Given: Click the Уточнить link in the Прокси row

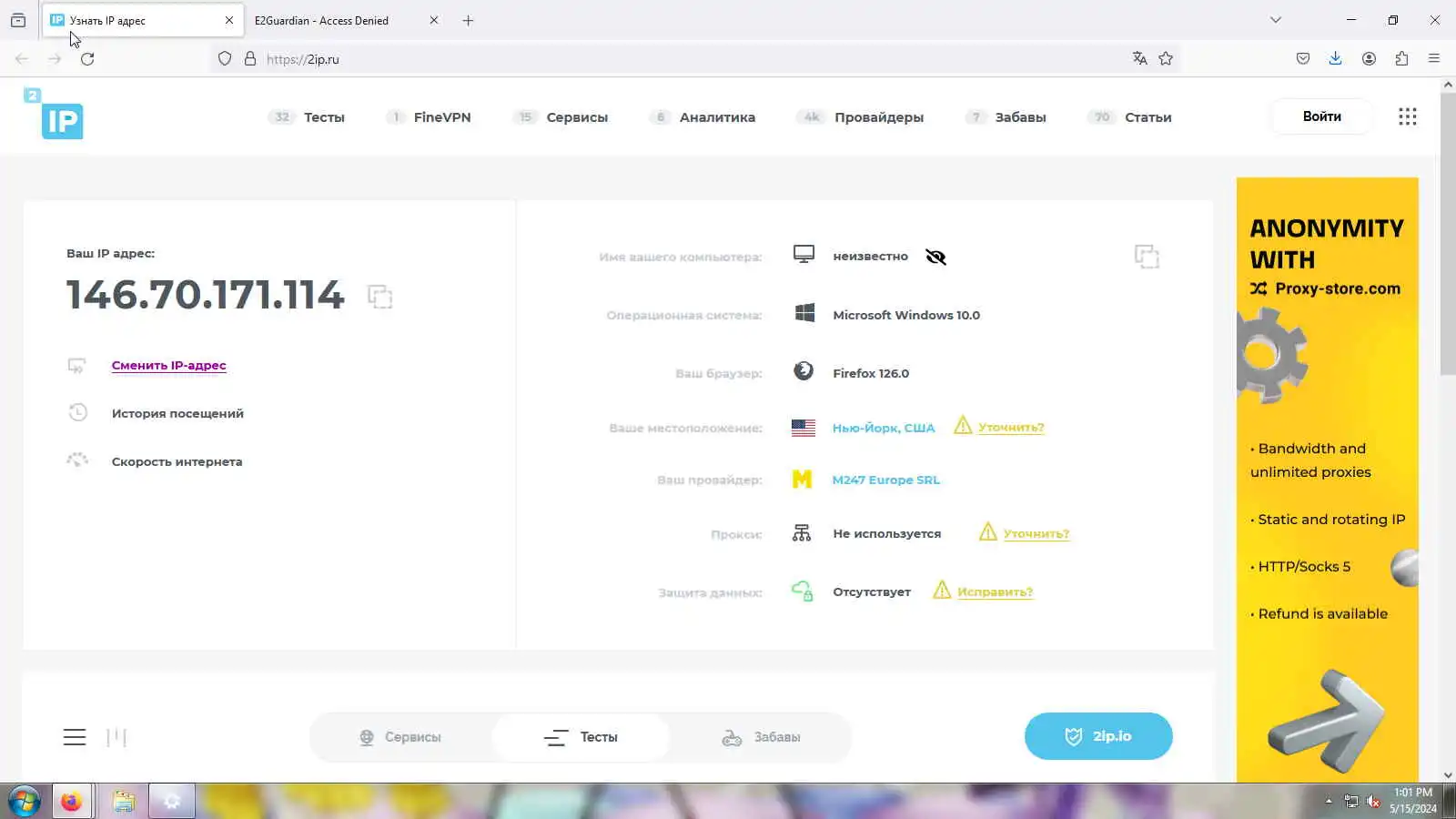Looking at the screenshot, I should 1036,534.
